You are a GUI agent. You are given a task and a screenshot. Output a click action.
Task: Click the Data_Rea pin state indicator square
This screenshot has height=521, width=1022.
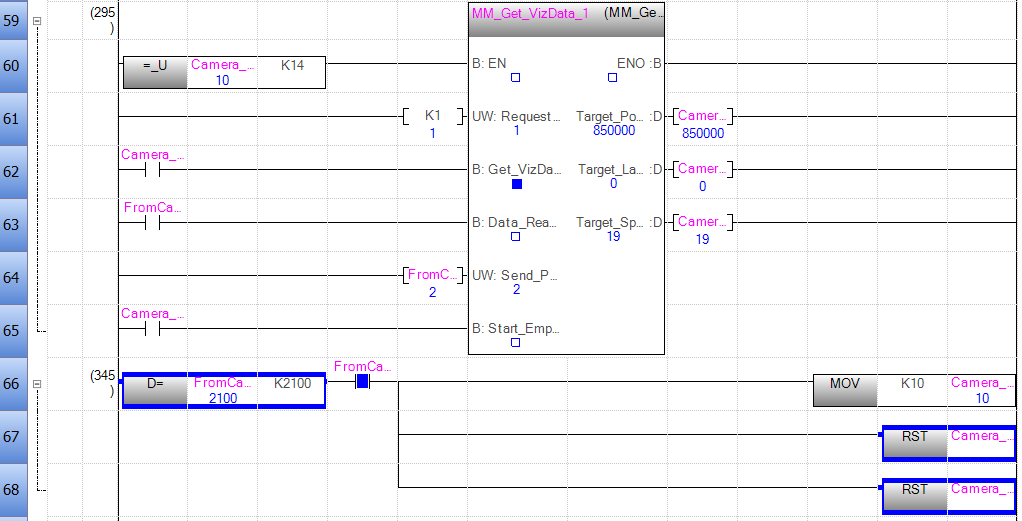tap(516, 237)
